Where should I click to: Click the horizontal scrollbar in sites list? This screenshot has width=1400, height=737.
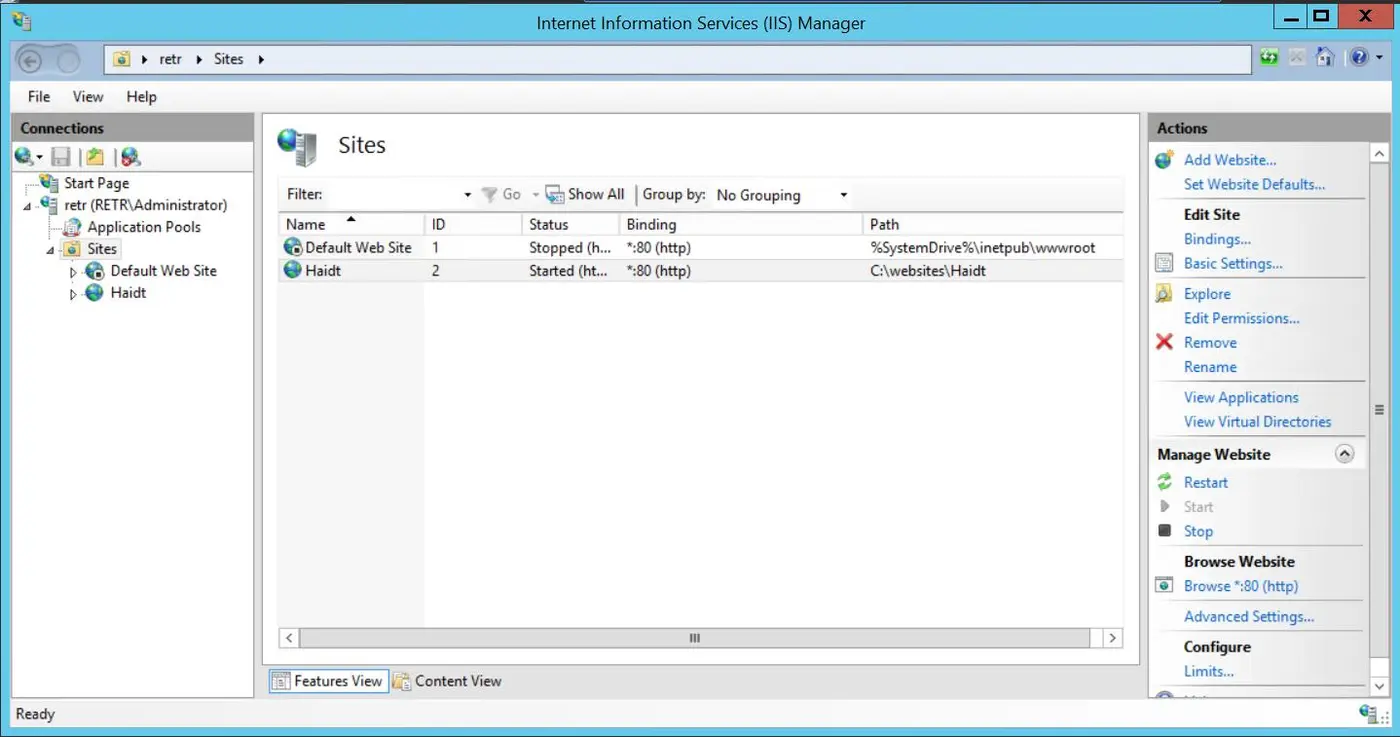pos(695,638)
